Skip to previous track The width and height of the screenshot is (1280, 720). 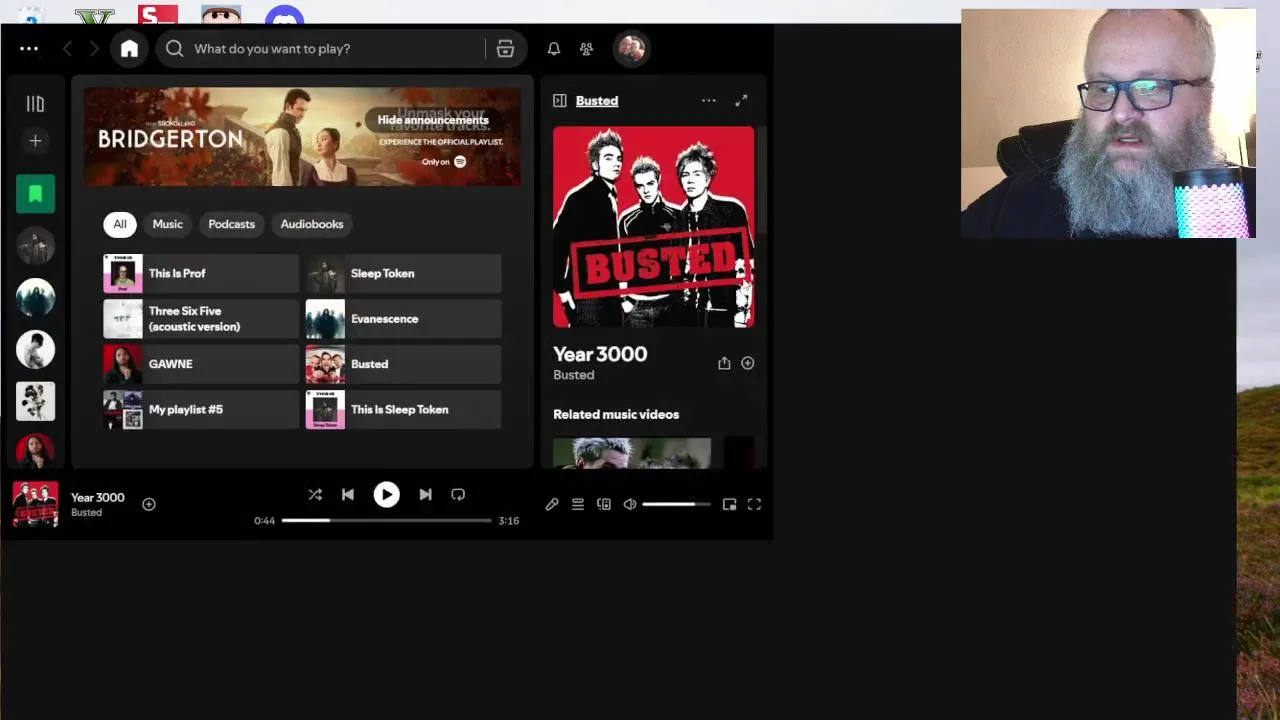pos(348,494)
